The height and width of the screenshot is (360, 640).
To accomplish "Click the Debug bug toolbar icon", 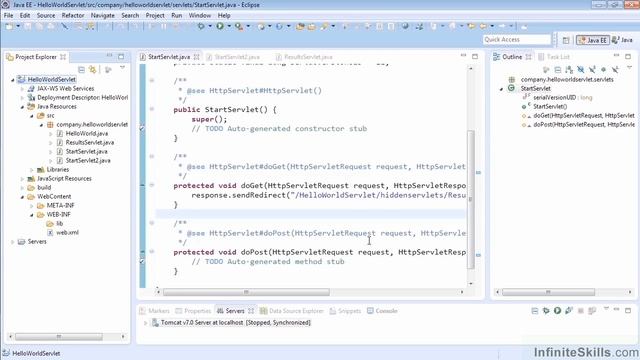I will click(x=201, y=27).
